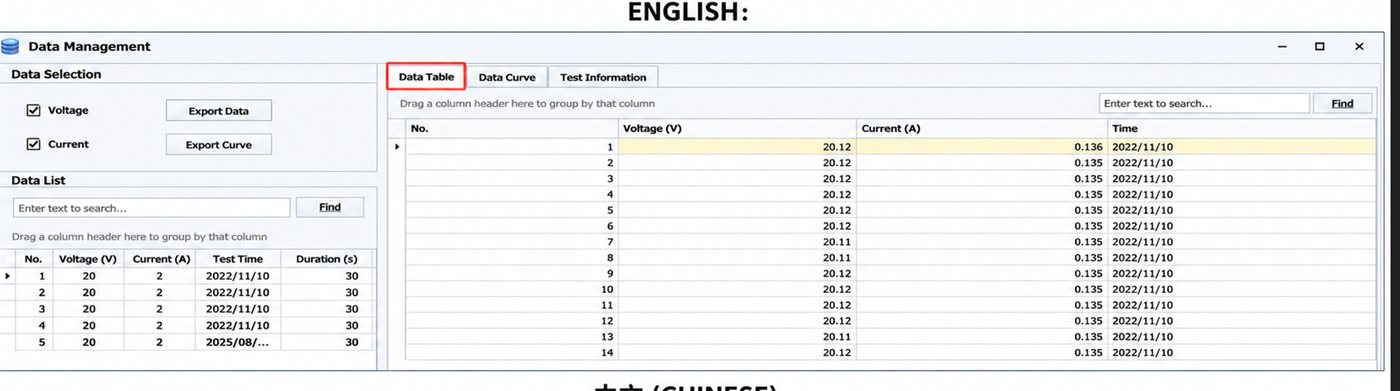This screenshot has width=1400, height=391.
Task: Click Find button in Data List
Action: (x=330, y=208)
